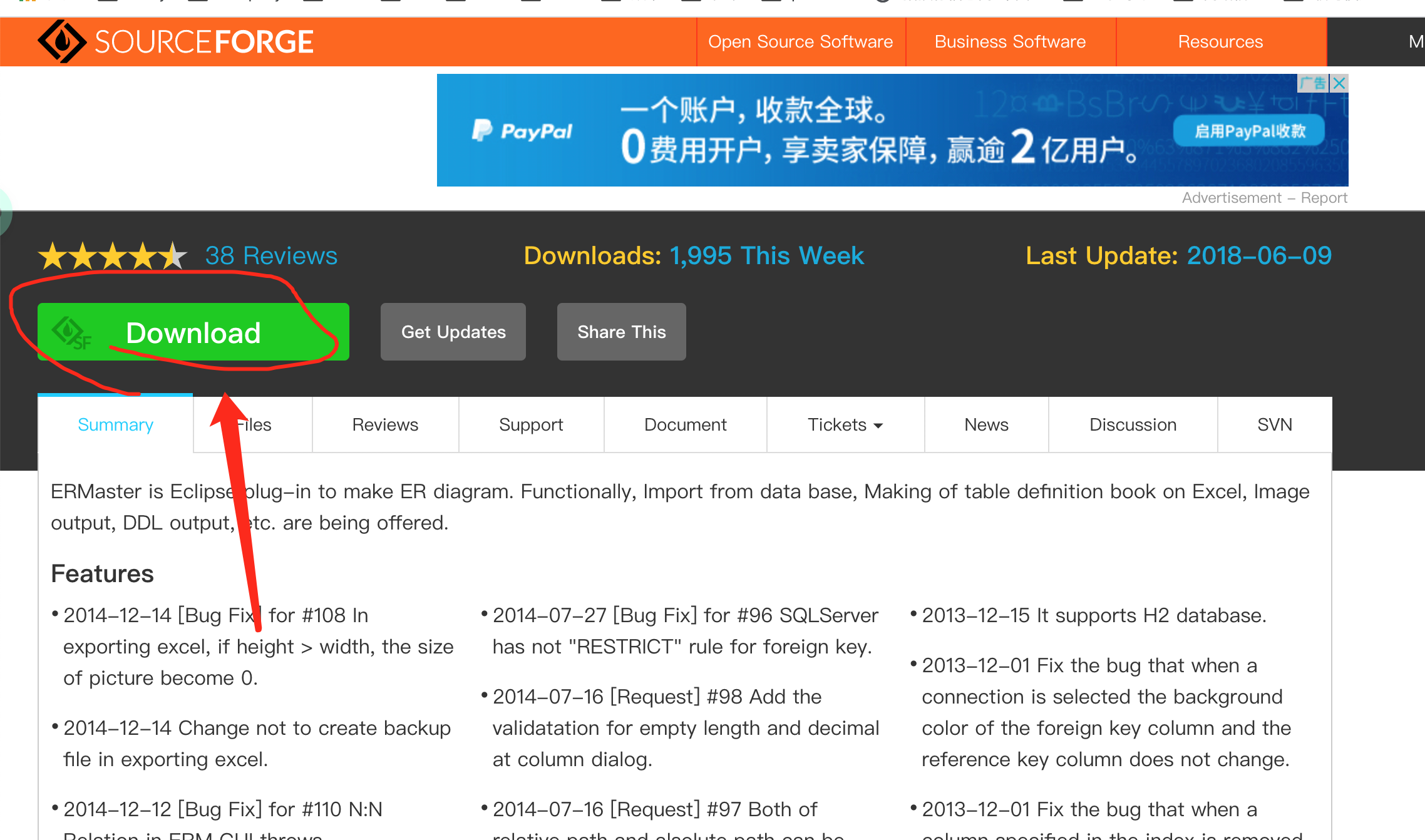Viewport: 1425px width, 840px height.
Task: Click the Share This button
Action: click(x=621, y=332)
